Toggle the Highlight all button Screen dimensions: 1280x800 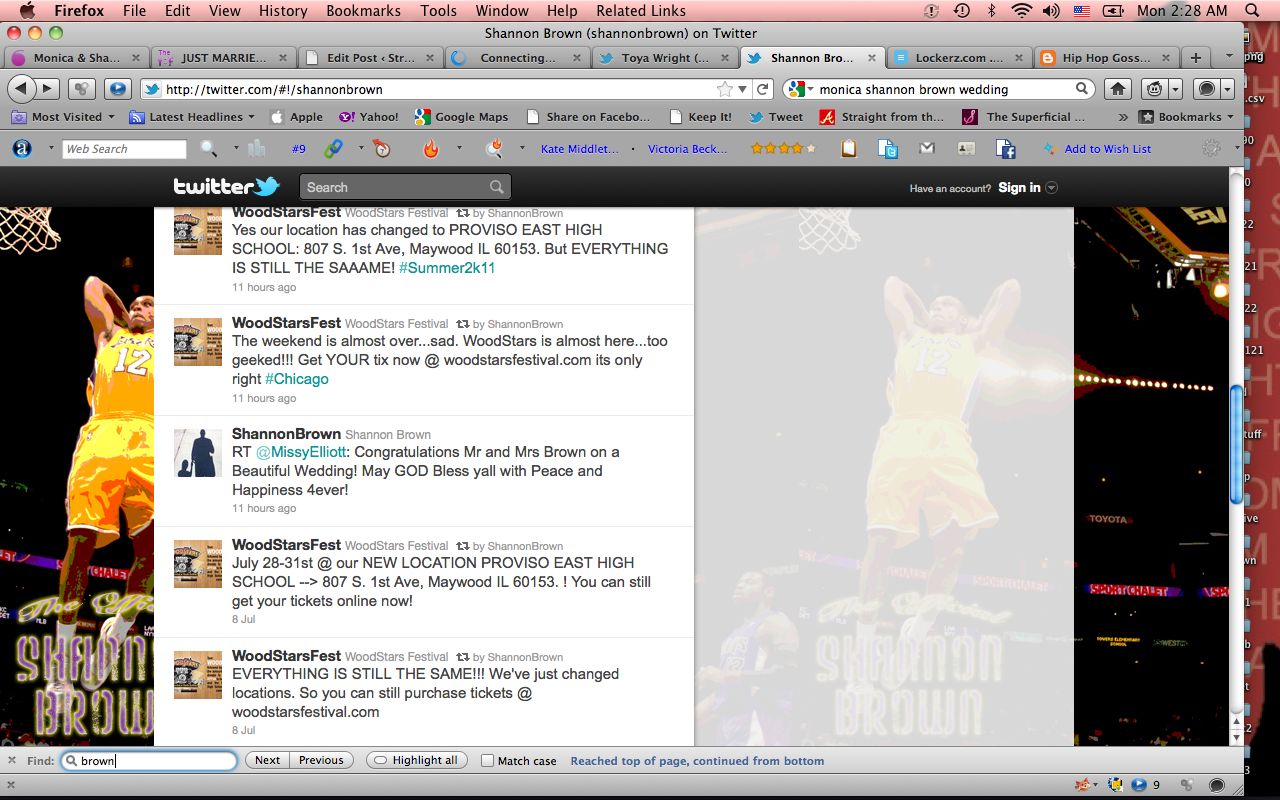[416, 760]
